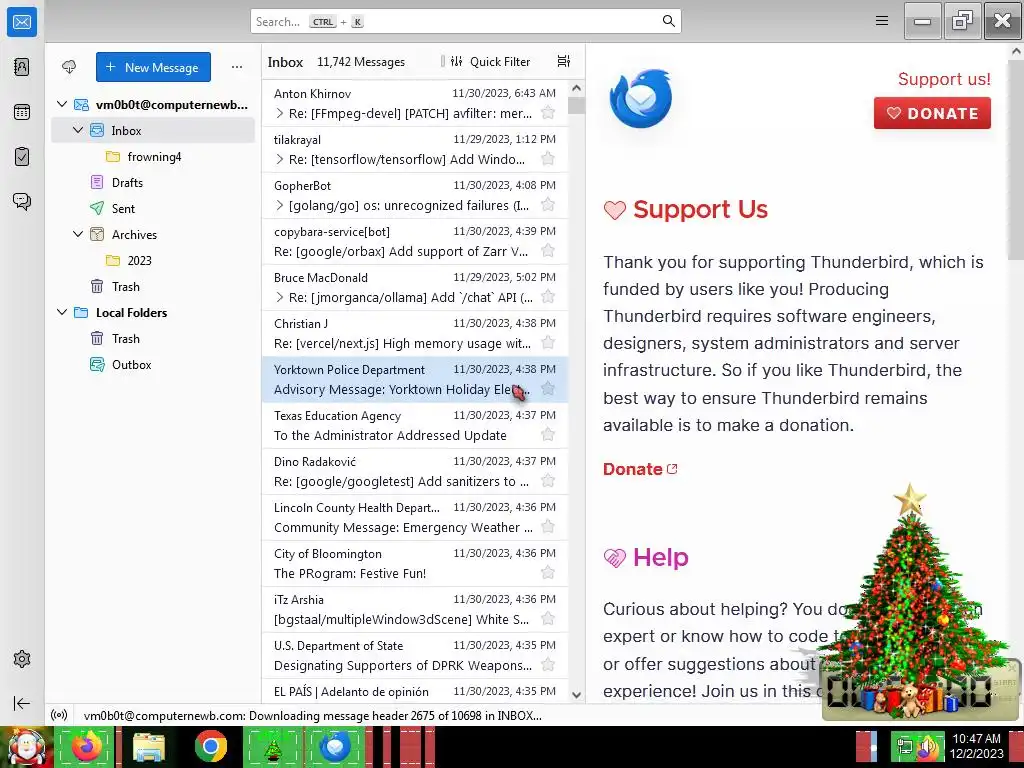
Task: Collapse the vm0b0t account tree
Action: pos(62,104)
